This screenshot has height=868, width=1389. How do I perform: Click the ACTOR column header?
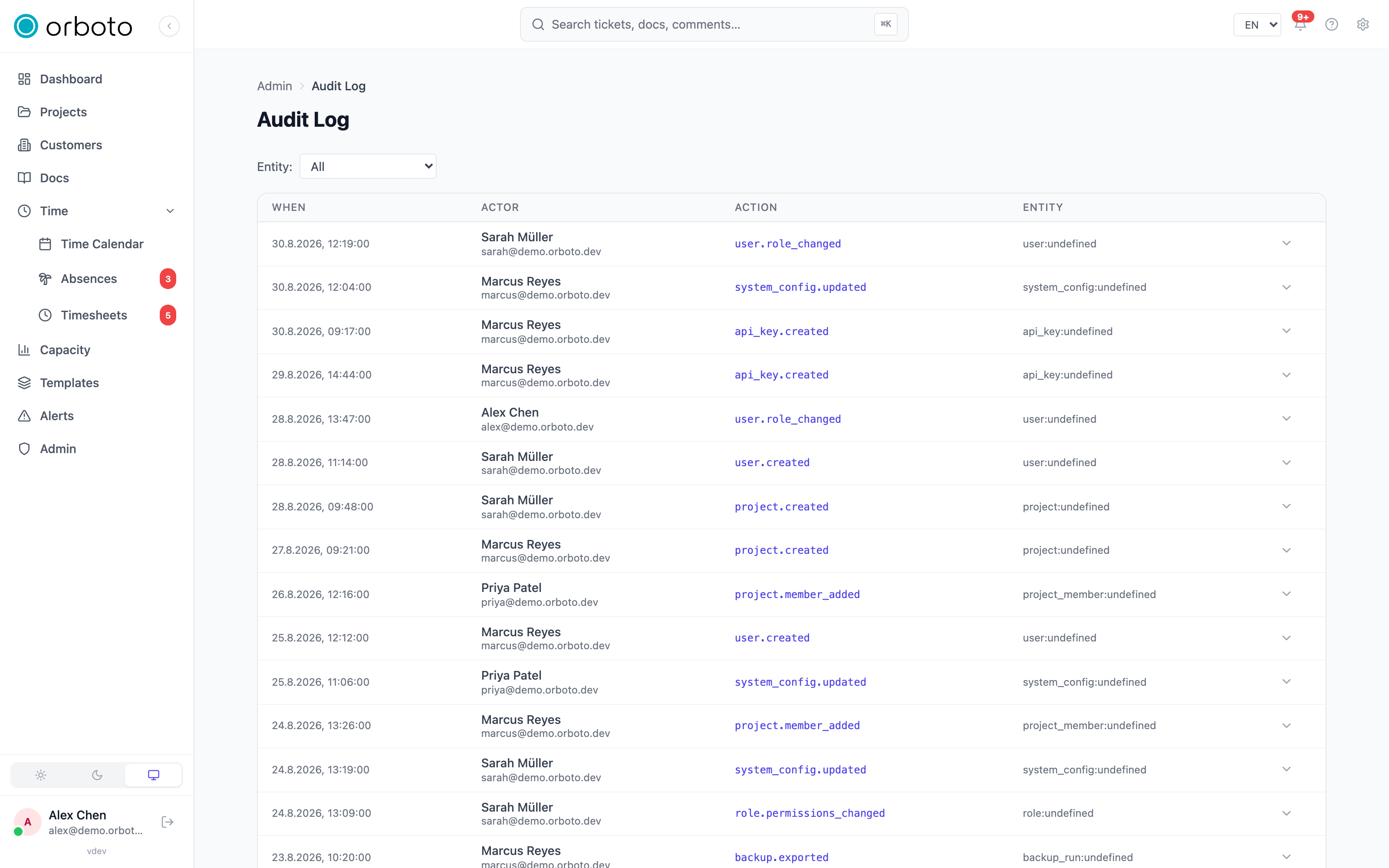pos(500,208)
